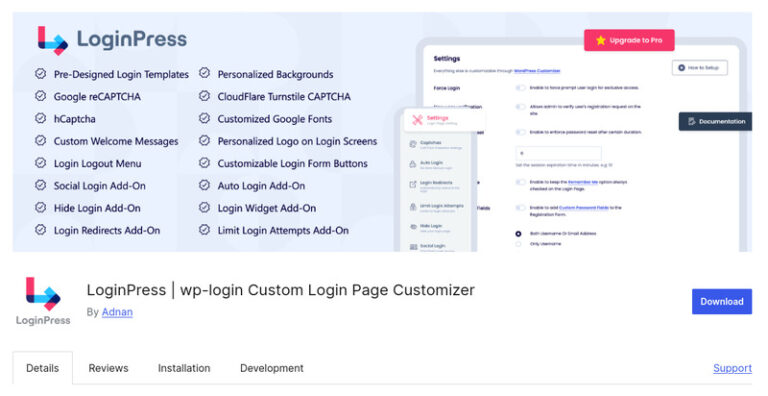This screenshot has width=768, height=396.
Task: Click the checkmark icon beside Login Logout Menu
Action: click(41, 163)
